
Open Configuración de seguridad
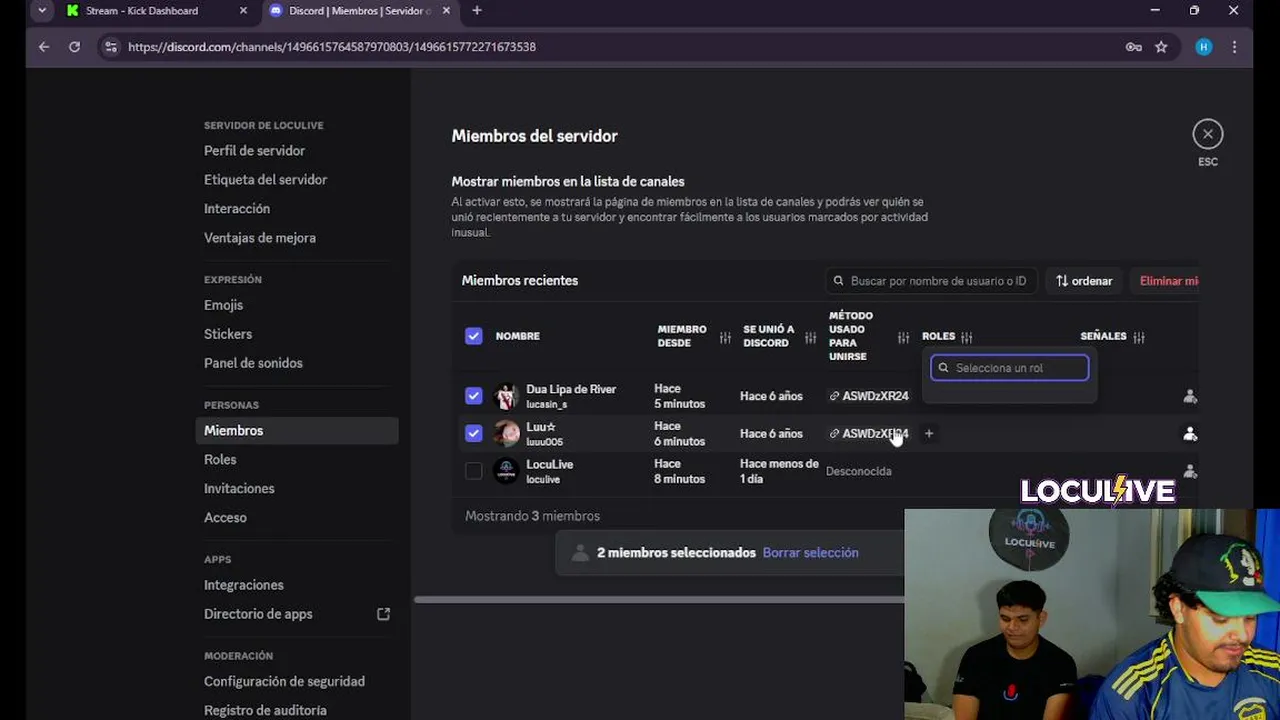tap(284, 682)
